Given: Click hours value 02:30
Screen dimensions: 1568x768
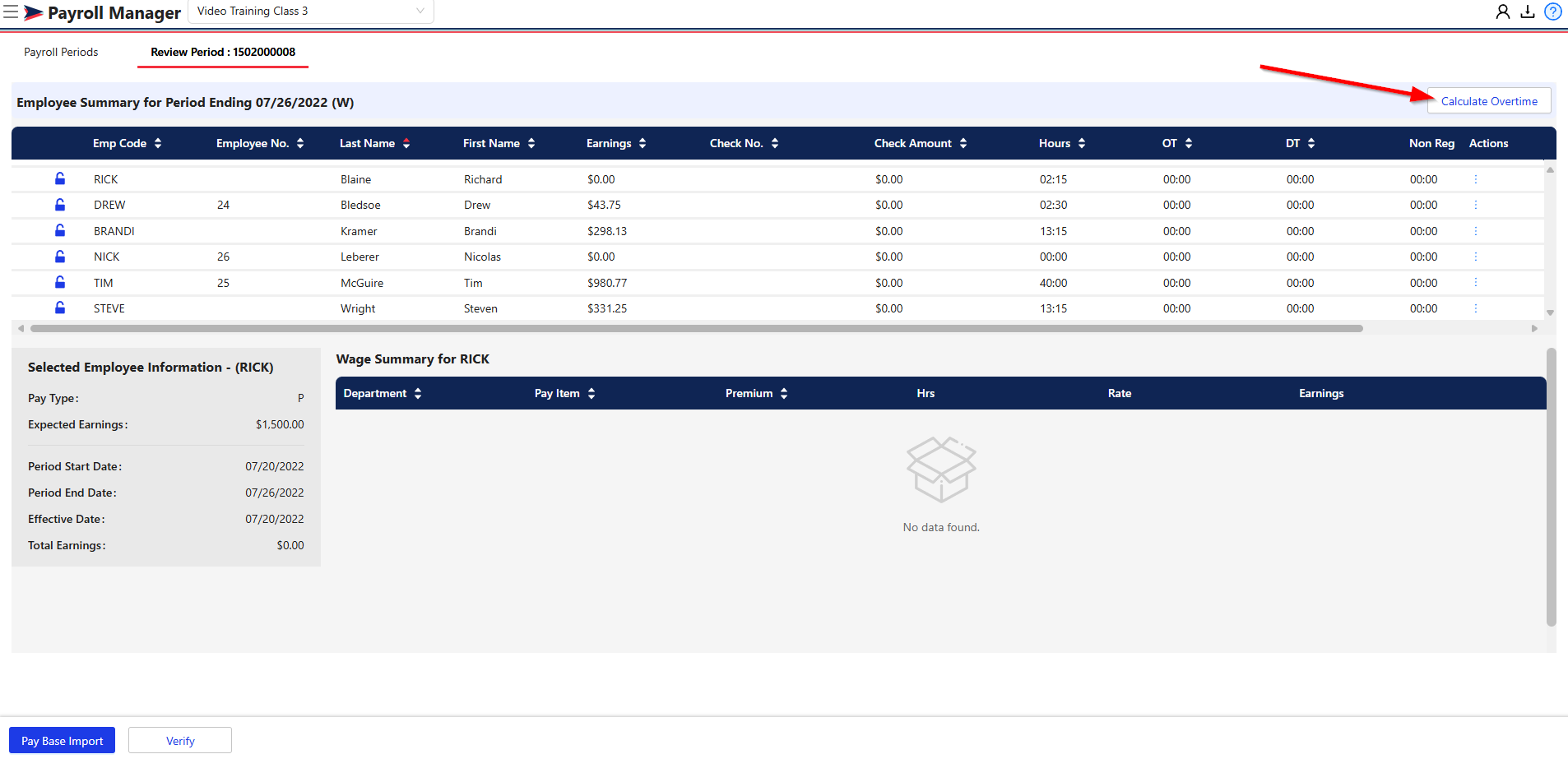Looking at the screenshot, I should [x=1053, y=205].
